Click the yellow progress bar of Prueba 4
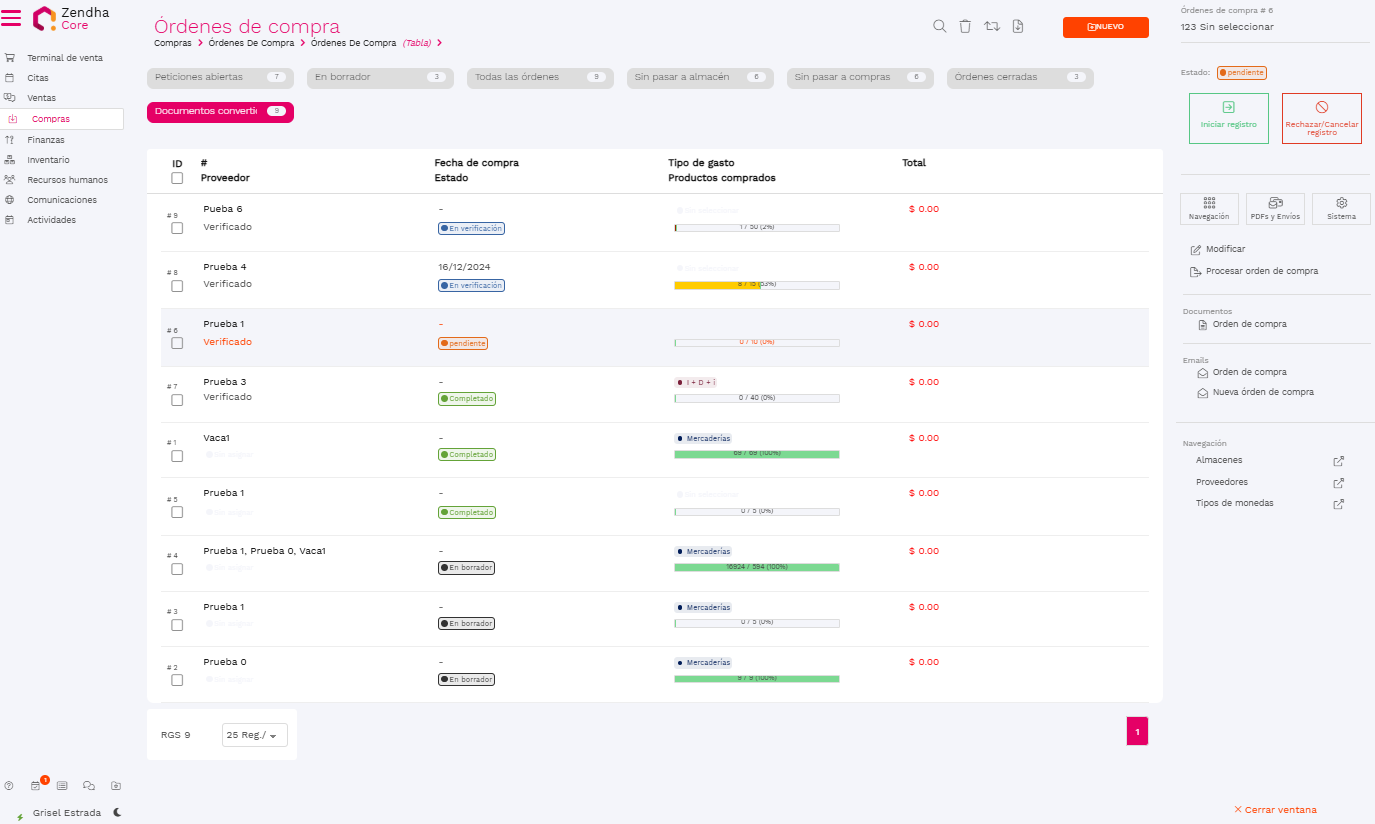Screen dimensions: 1375x824 tap(717, 285)
